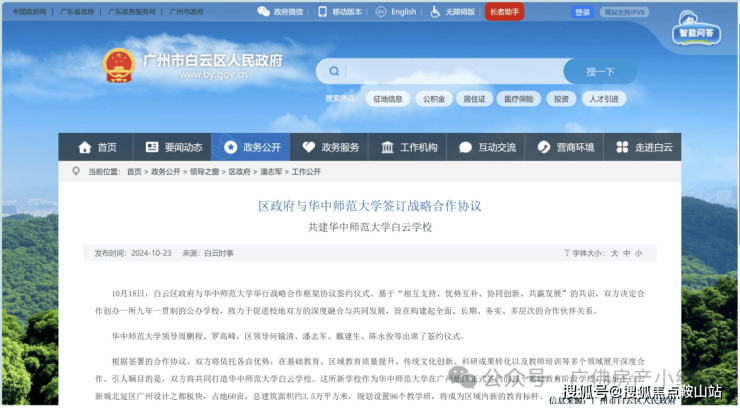The image size is (740, 408).
Task: Set font size to 中
Action: (x=626, y=253)
